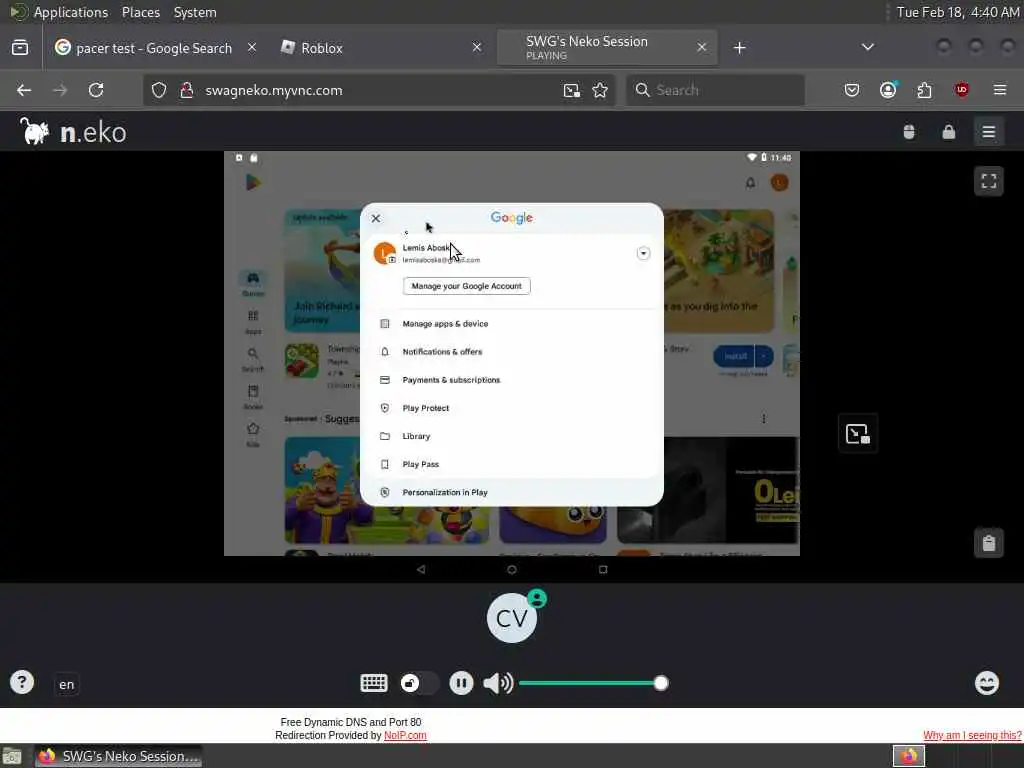
Task: Open uBlock Origin extension icon
Action: (961, 90)
